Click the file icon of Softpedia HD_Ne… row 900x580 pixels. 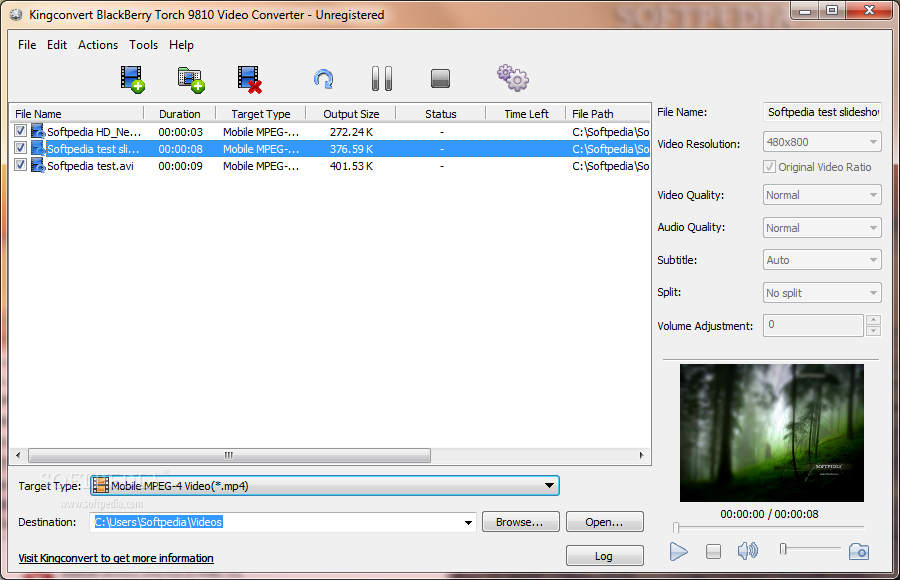coord(38,132)
